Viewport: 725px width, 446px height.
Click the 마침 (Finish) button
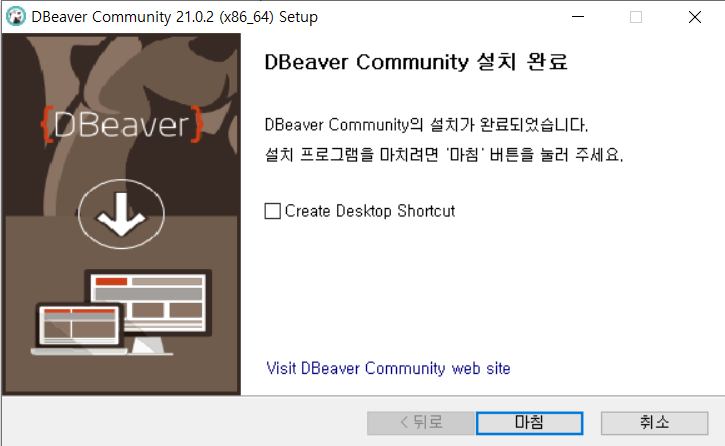[x=529, y=423]
